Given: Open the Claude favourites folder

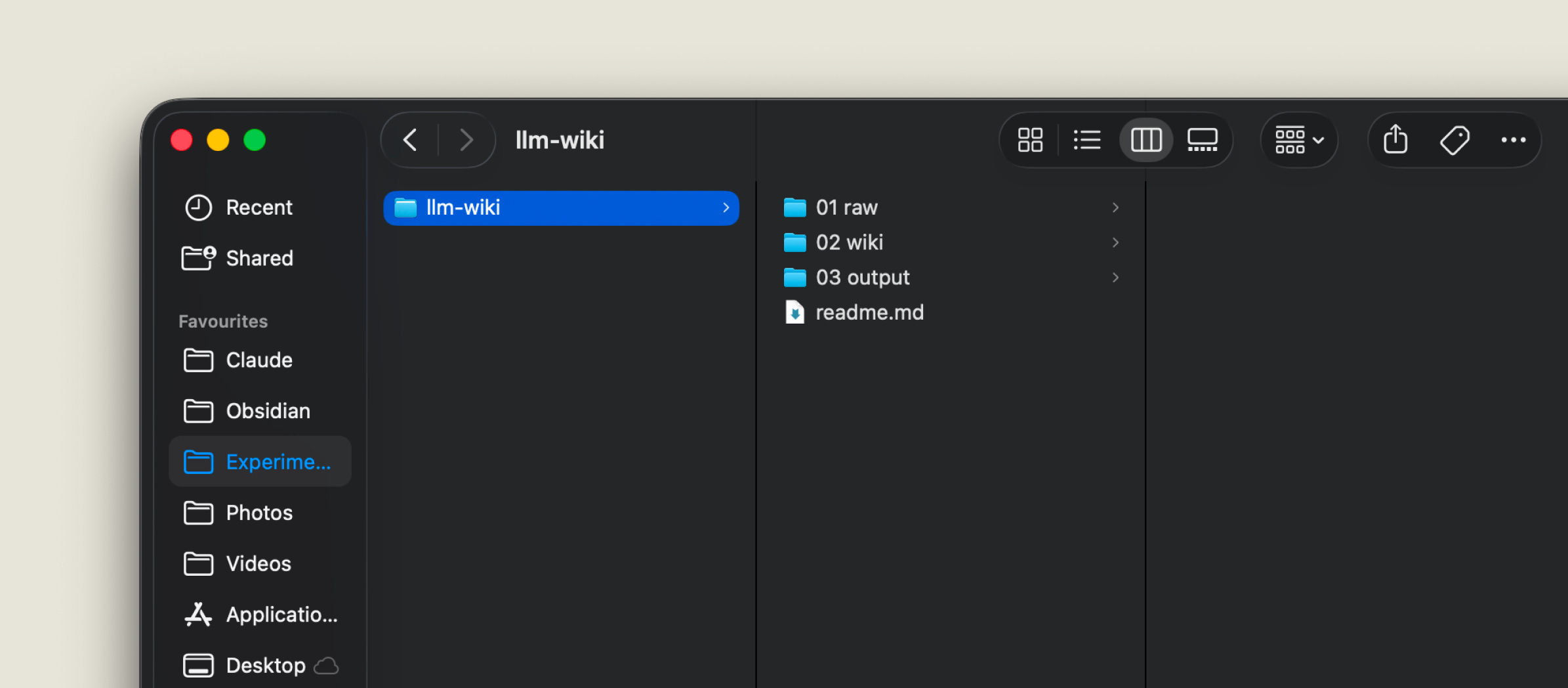Looking at the screenshot, I should tap(259, 360).
